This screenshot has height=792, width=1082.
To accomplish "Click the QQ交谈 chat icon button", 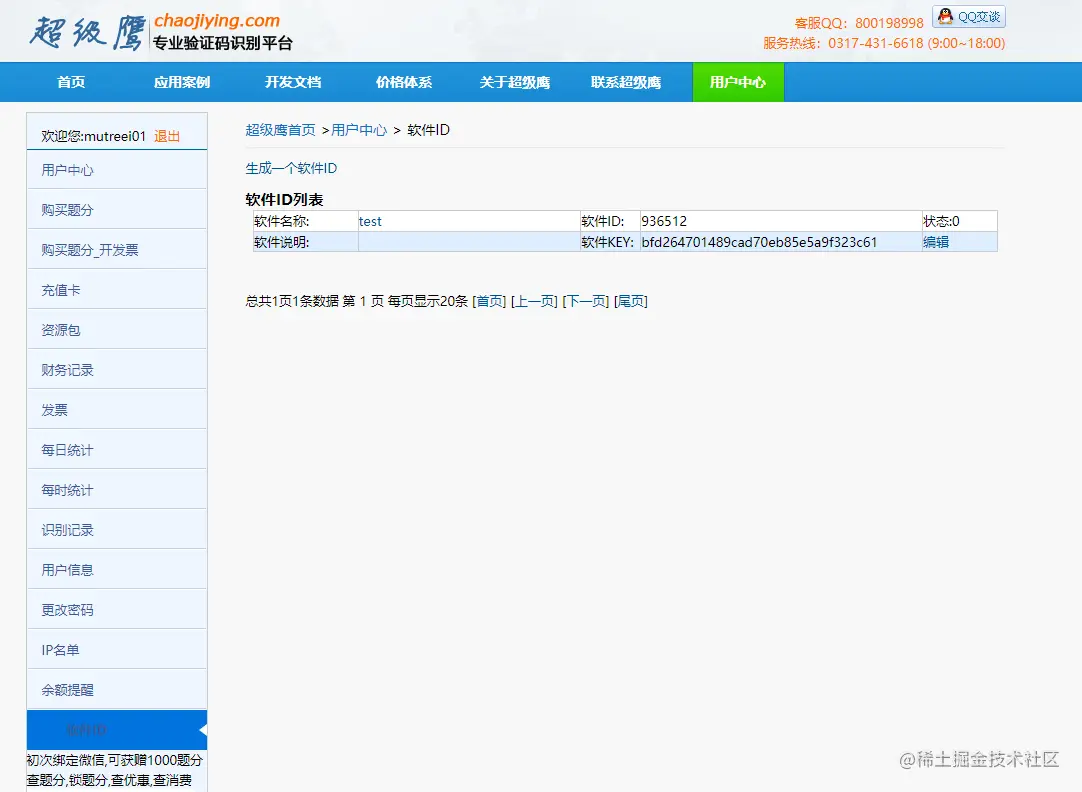I will tap(968, 17).
